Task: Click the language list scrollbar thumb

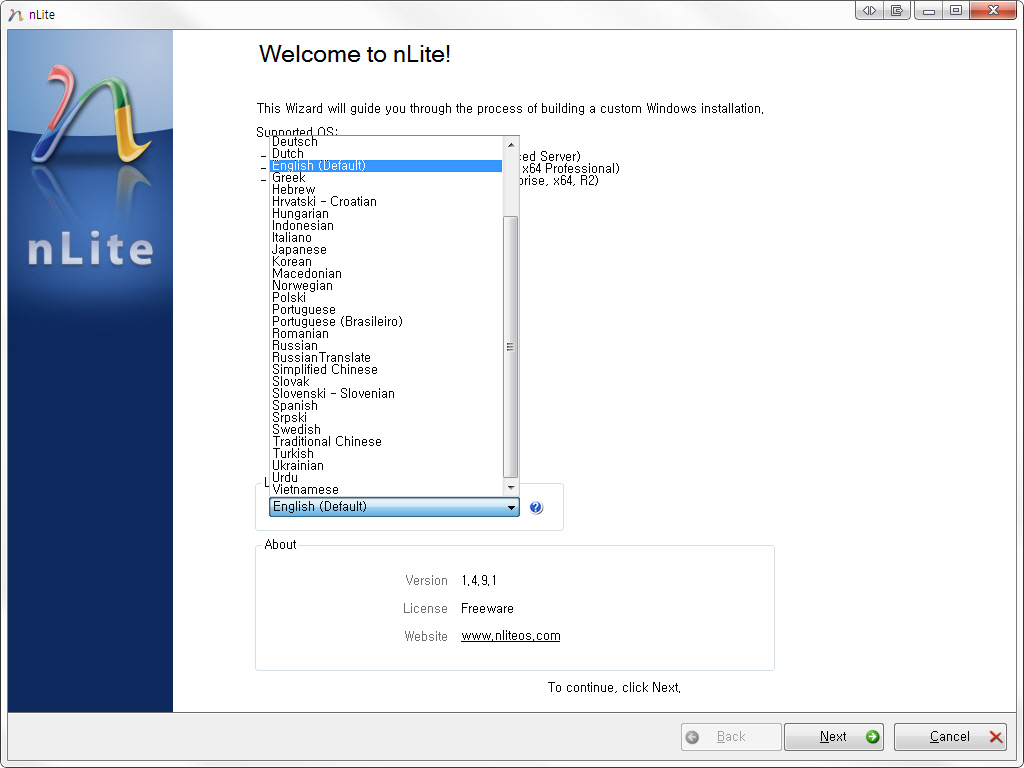Action: tap(511, 347)
